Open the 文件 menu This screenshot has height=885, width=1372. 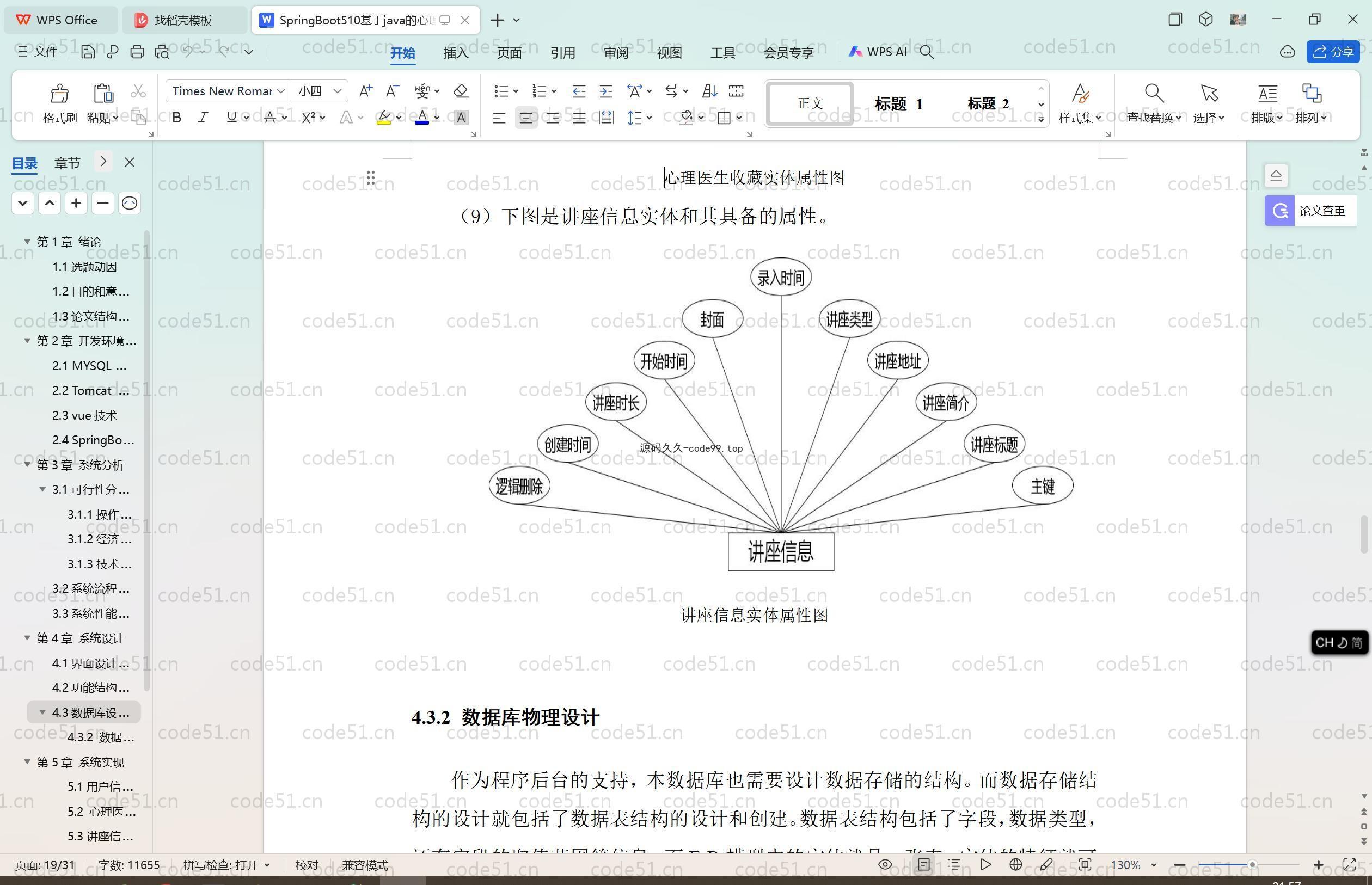tap(38, 52)
